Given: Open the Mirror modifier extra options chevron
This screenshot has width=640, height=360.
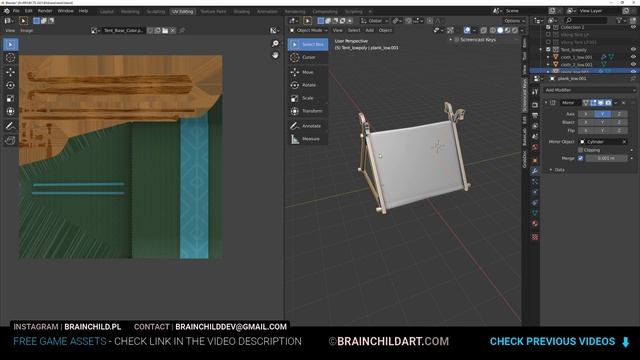Looking at the screenshot, I should click(616, 103).
